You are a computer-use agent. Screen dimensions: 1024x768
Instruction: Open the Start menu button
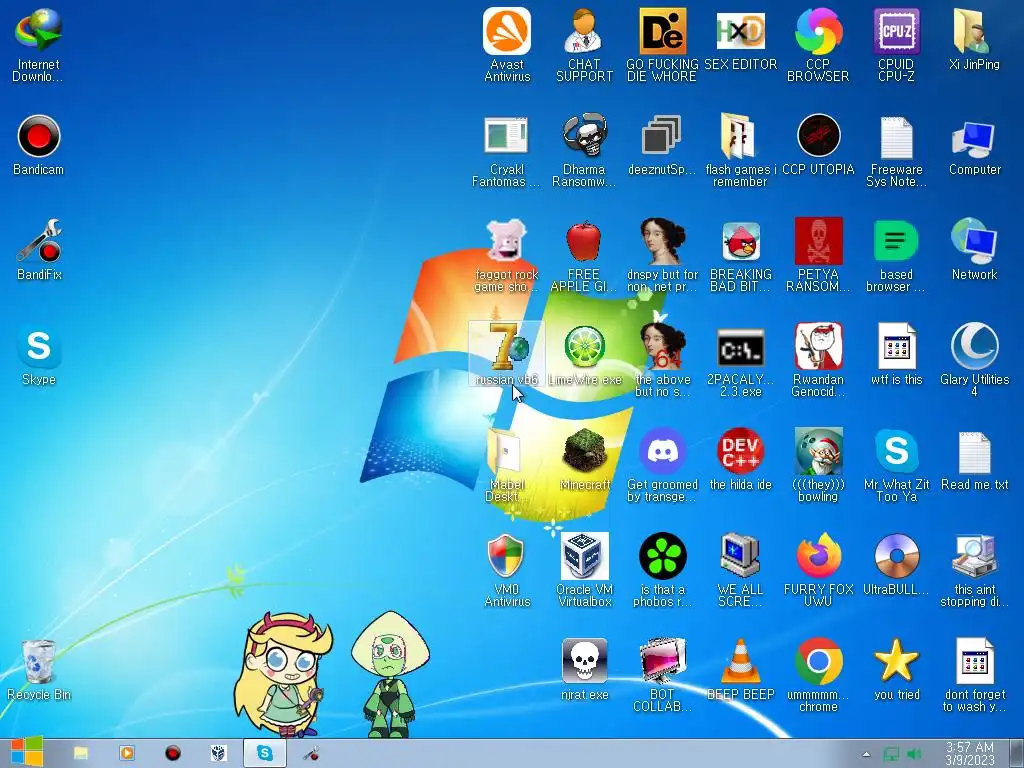pyautogui.click(x=27, y=752)
